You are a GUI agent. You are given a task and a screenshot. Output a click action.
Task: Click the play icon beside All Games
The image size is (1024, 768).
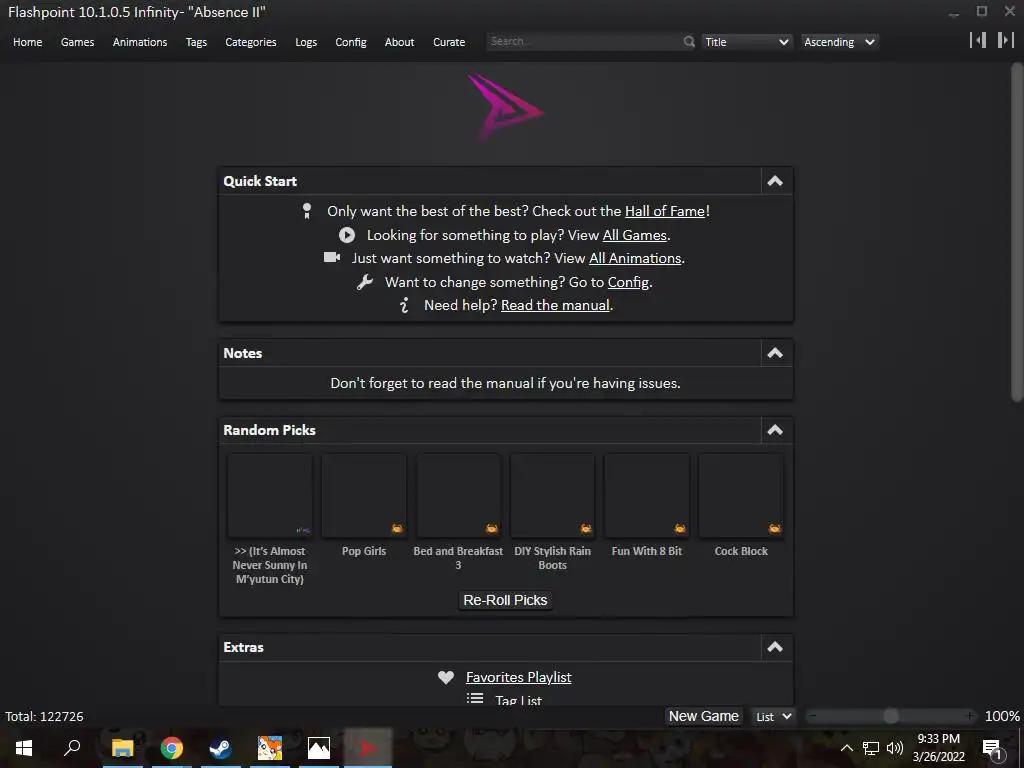point(347,235)
